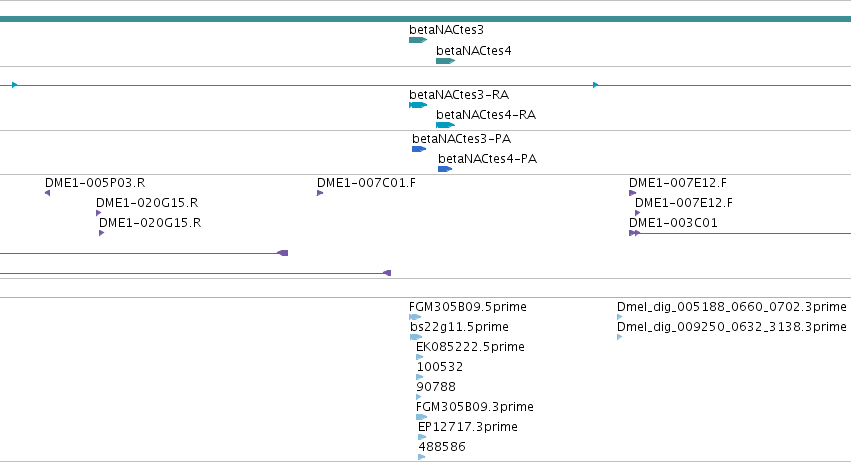851x462 pixels.
Task: Click the thick teal chromosome bar at top
Action: point(426,19)
